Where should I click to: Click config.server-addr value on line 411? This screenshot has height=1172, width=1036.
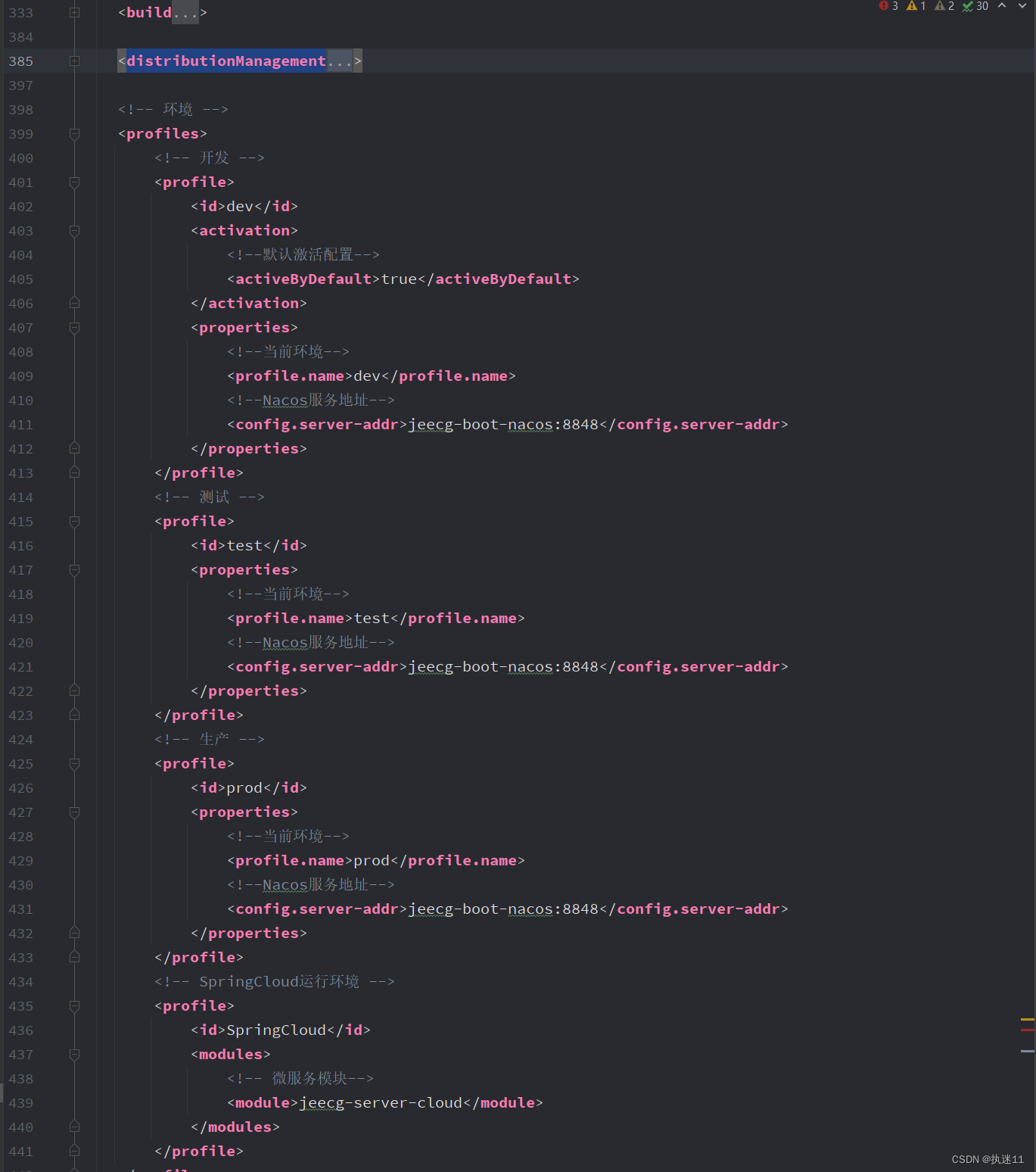[x=504, y=424]
